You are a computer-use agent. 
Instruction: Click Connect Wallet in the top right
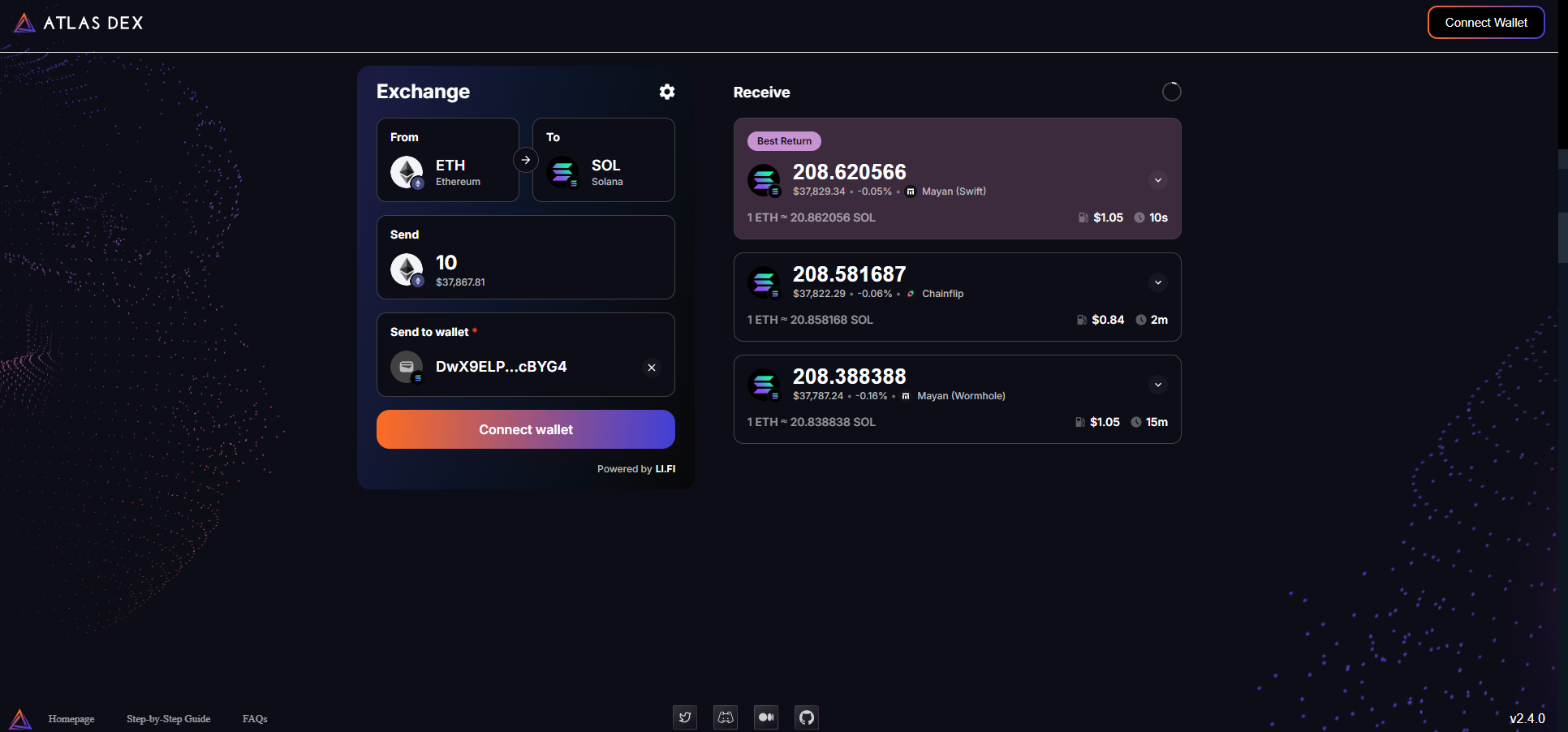1485,22
